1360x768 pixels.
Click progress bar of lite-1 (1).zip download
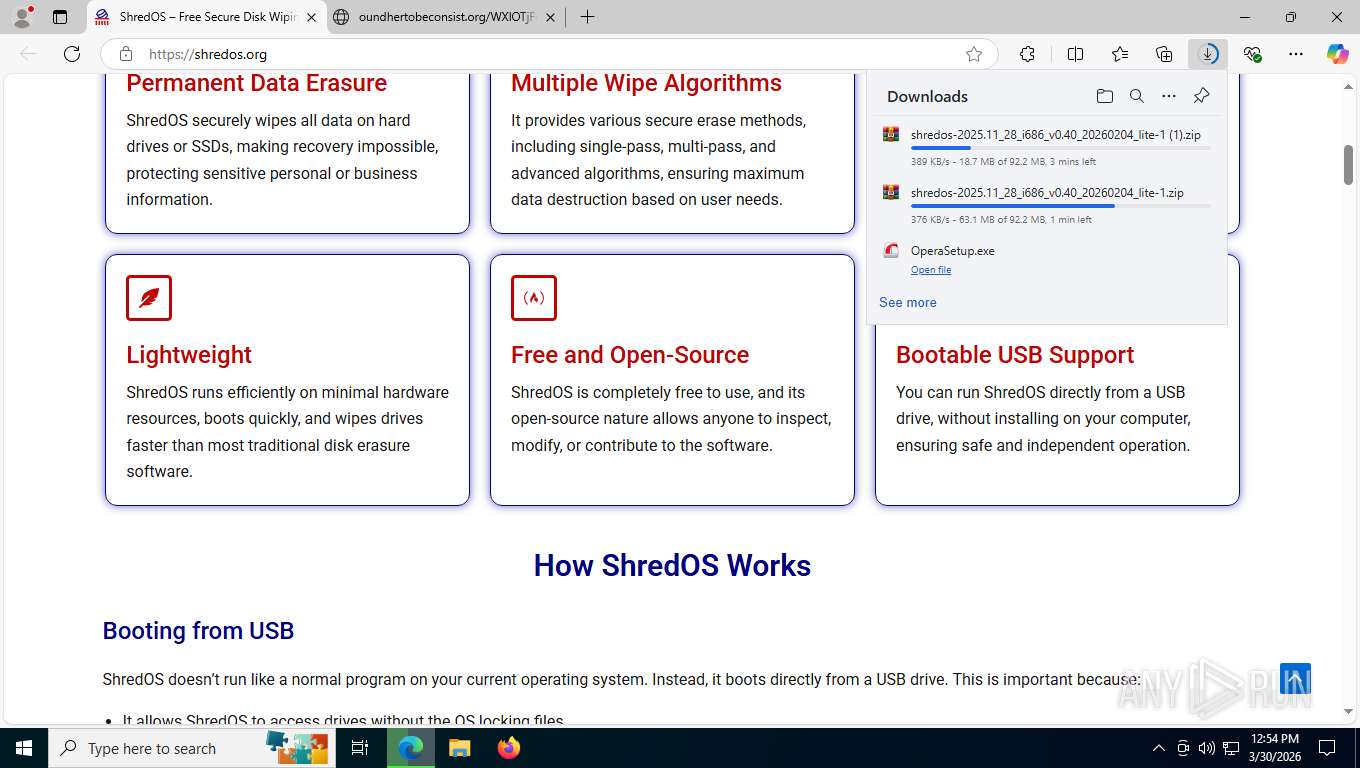(x=1060, y=148)
